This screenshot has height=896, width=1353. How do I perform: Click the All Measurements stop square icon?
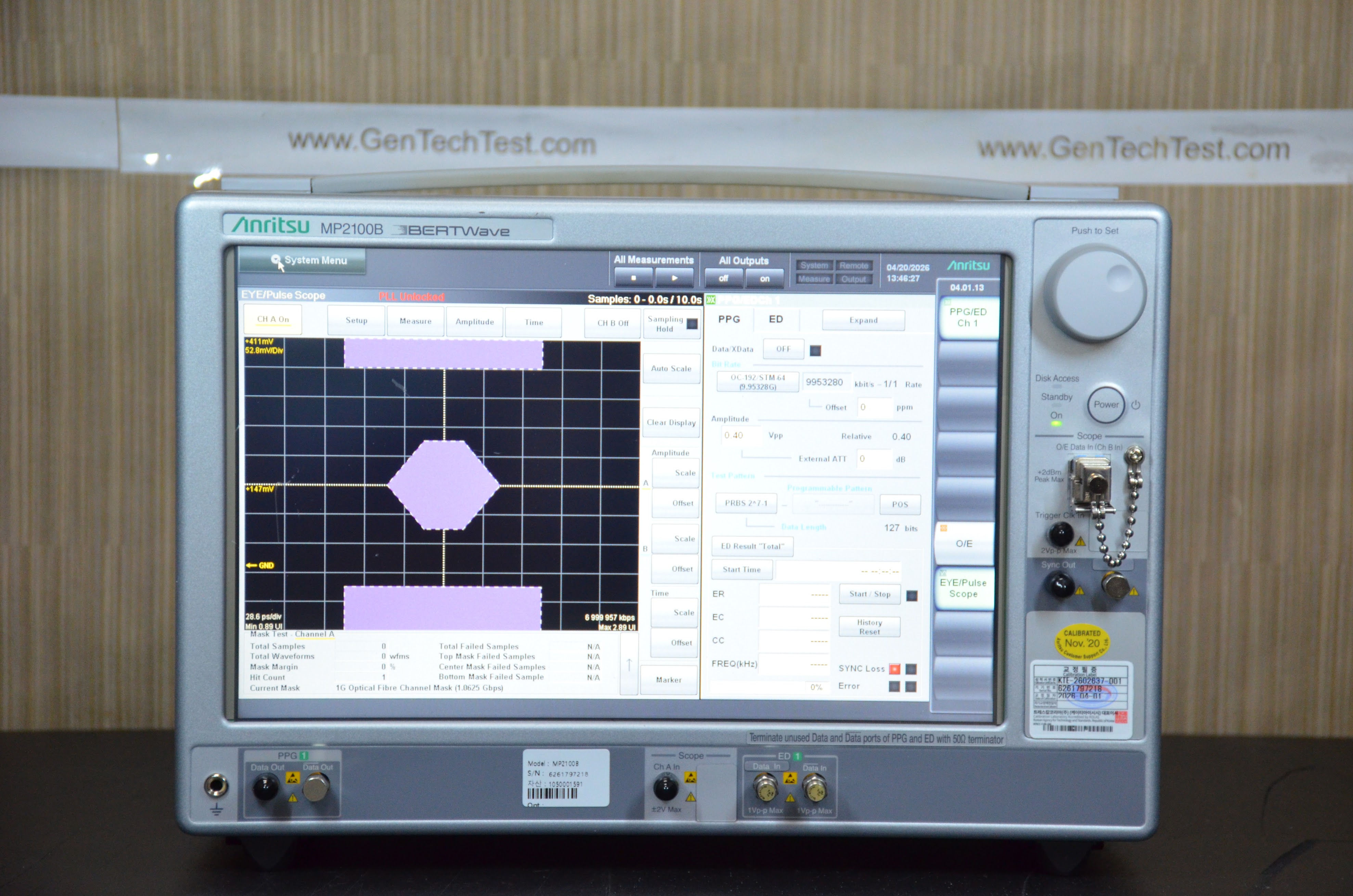coord(633,278)
